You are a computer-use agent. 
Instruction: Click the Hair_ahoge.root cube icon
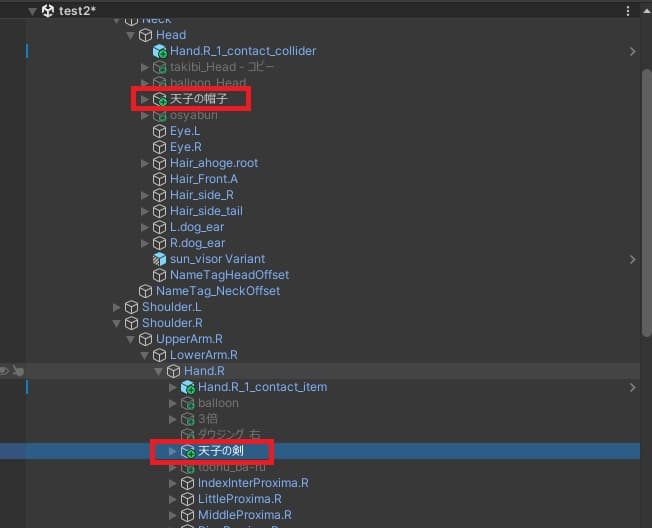[x=160, y=163]
